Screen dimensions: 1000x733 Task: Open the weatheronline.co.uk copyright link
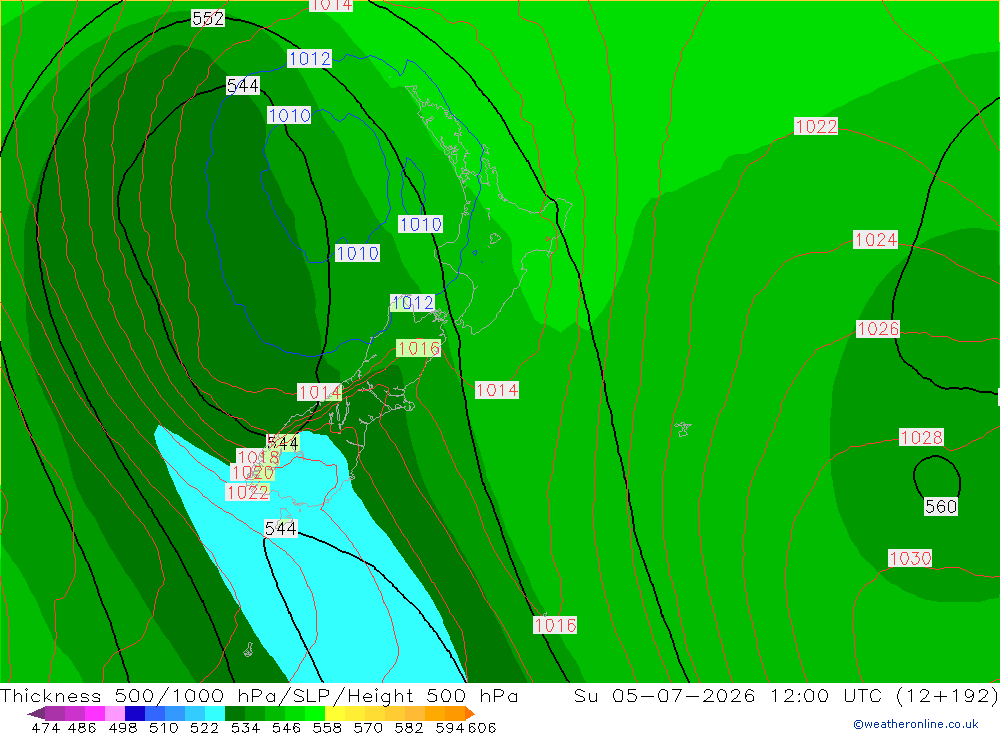916,724
